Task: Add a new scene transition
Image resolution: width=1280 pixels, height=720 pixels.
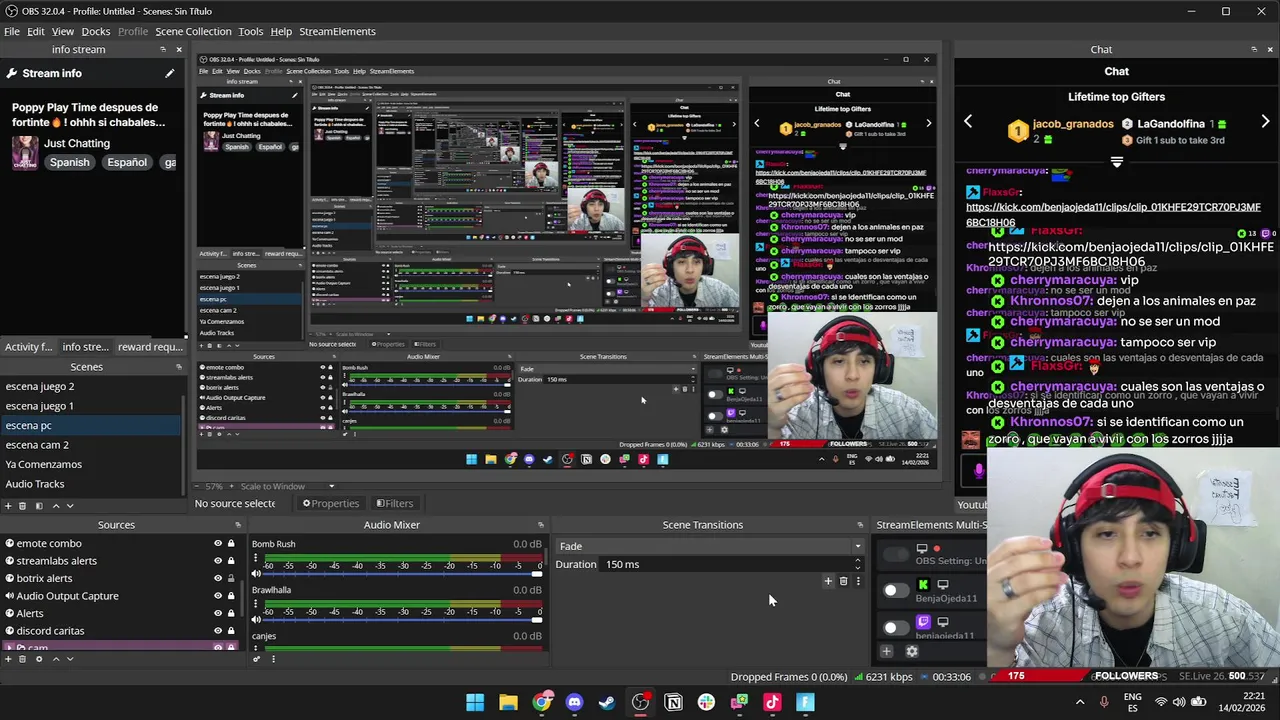Action: coord(828,581)
